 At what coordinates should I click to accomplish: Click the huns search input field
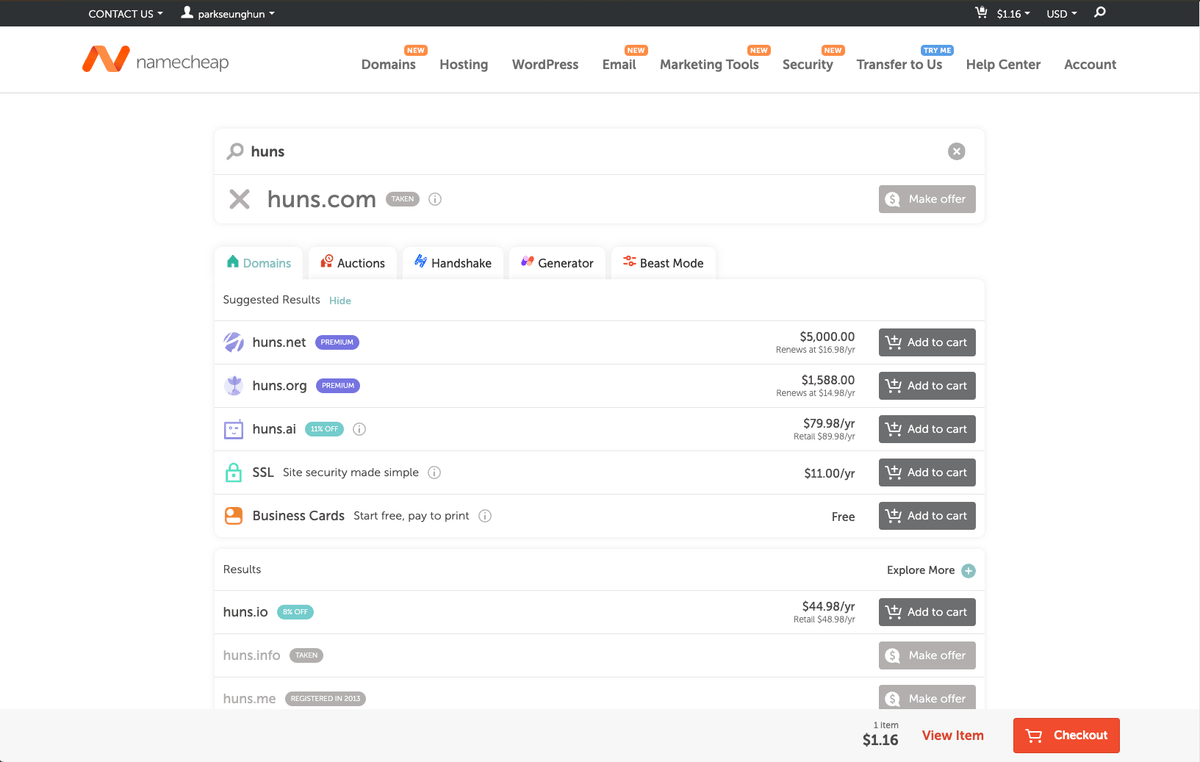[595, 151]
